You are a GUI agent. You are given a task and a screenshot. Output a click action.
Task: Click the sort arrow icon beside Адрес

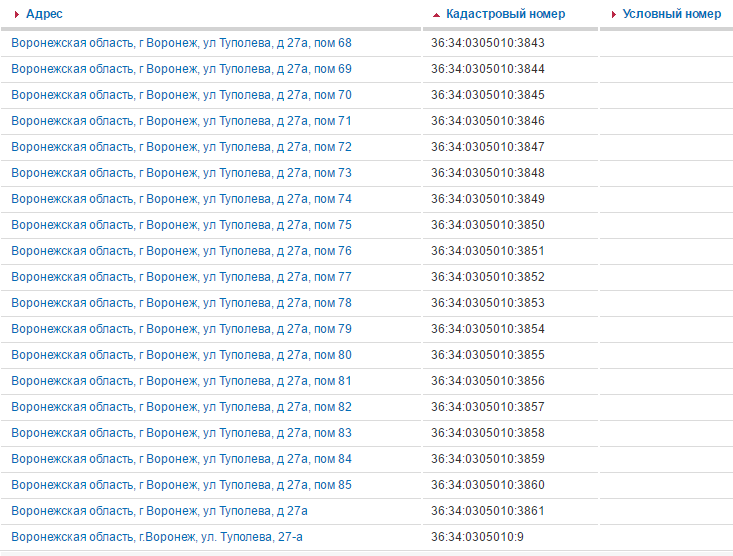pos(17,15)
